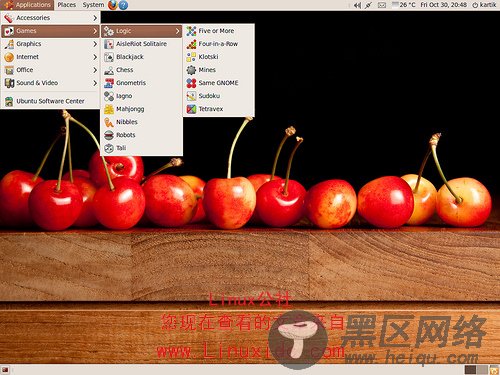Click the Iagno discs icon
Viewport: 500px width, 375px height.
coord(109,96)
